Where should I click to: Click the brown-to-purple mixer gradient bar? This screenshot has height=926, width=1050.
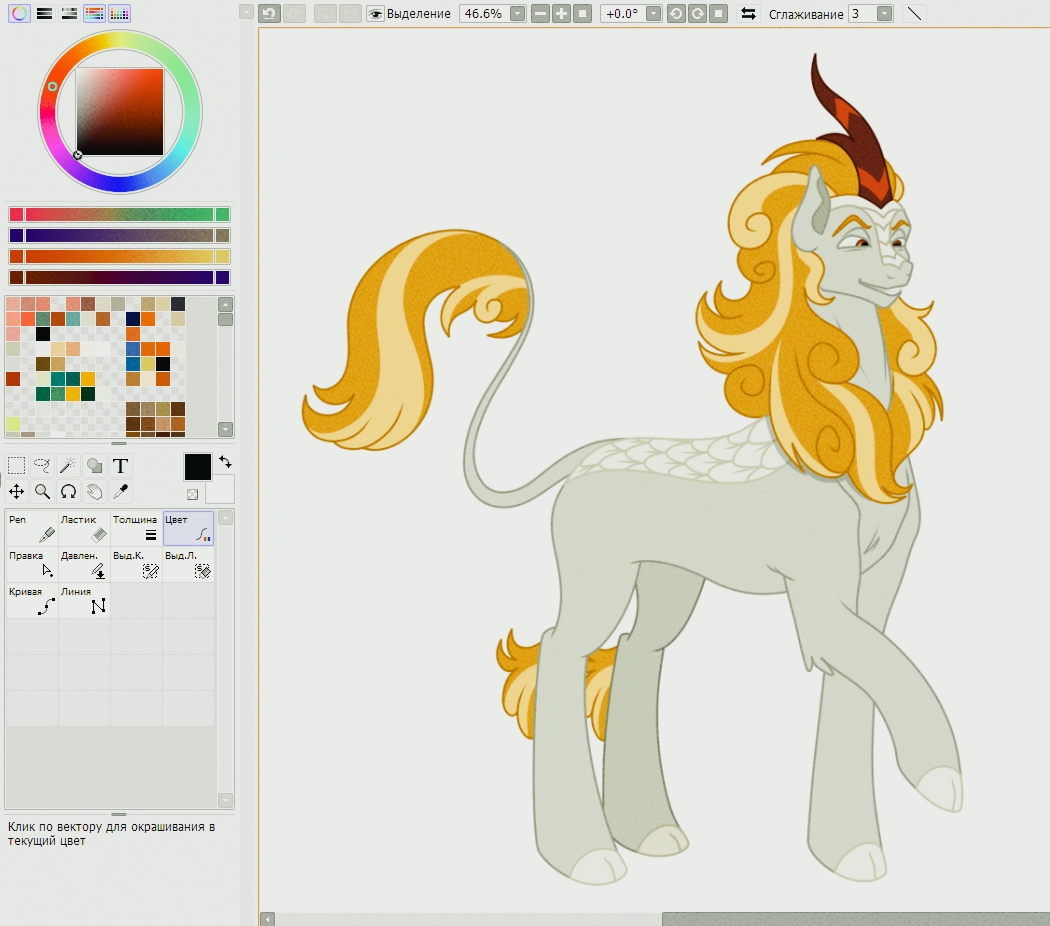tap(120, 277)
